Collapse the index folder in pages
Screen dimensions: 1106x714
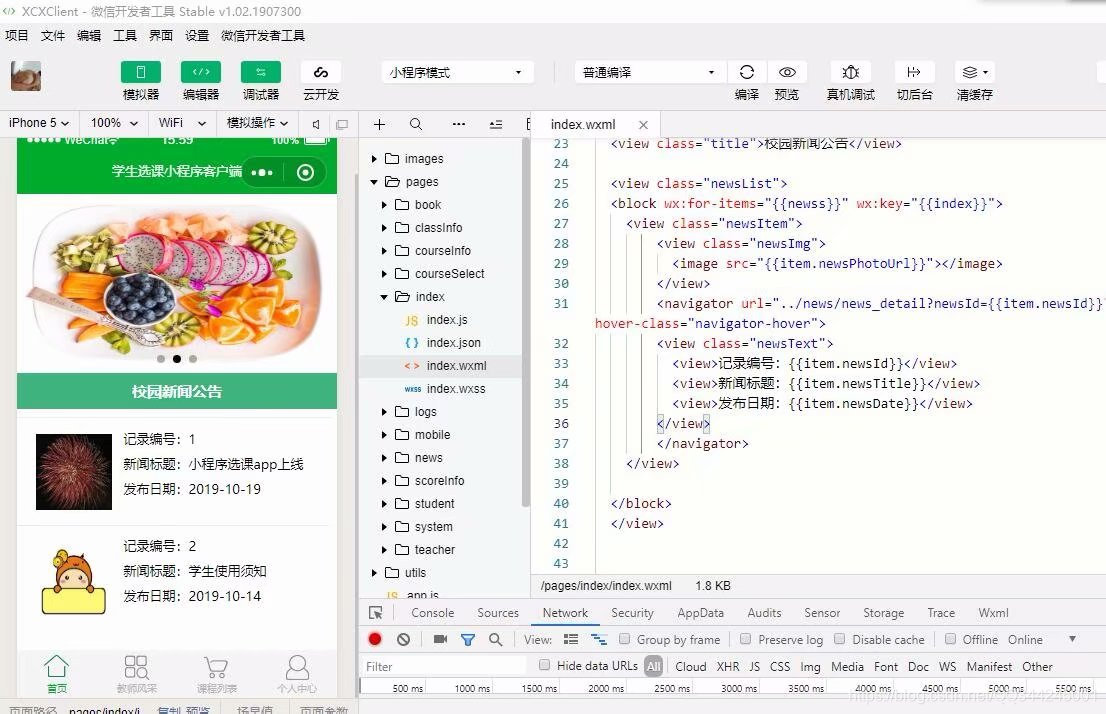[x=384, y=296]
